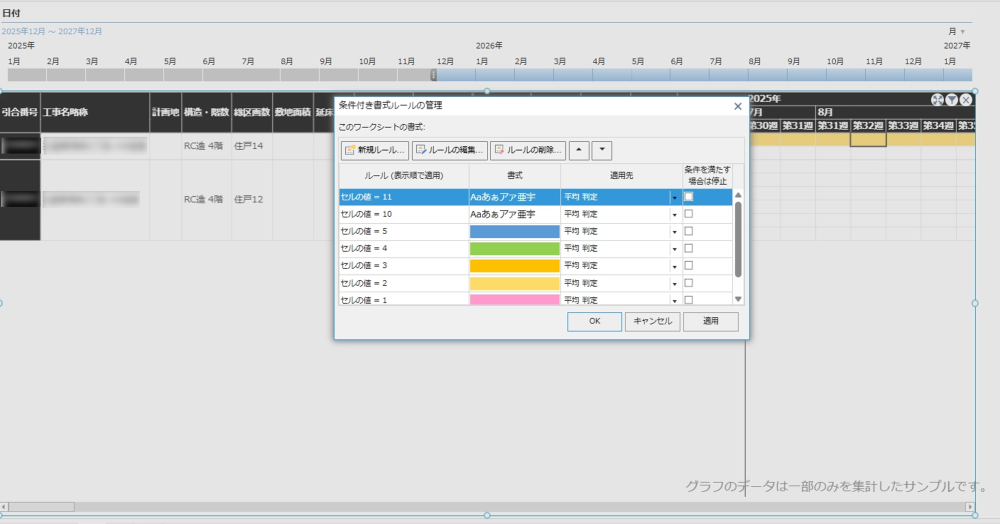The image size is (1000, 524).
Task: Click the pink format swatch of rule = 1
Action: click(x=515, y=300)
